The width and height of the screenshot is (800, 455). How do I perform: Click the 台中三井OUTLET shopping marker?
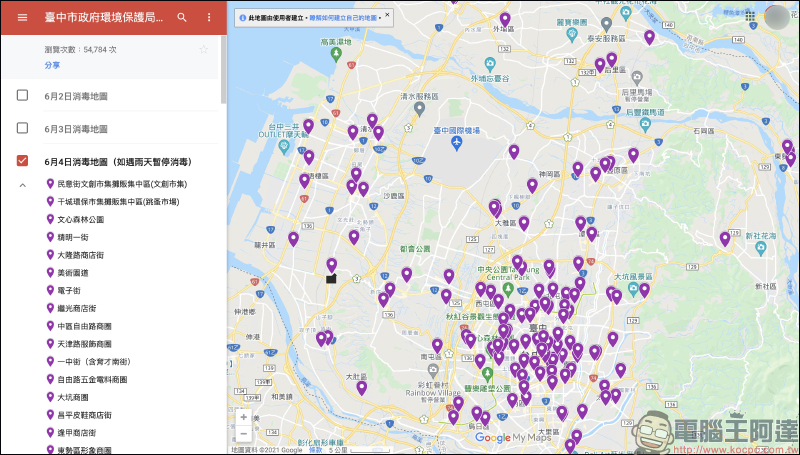(x=284, y=147)
